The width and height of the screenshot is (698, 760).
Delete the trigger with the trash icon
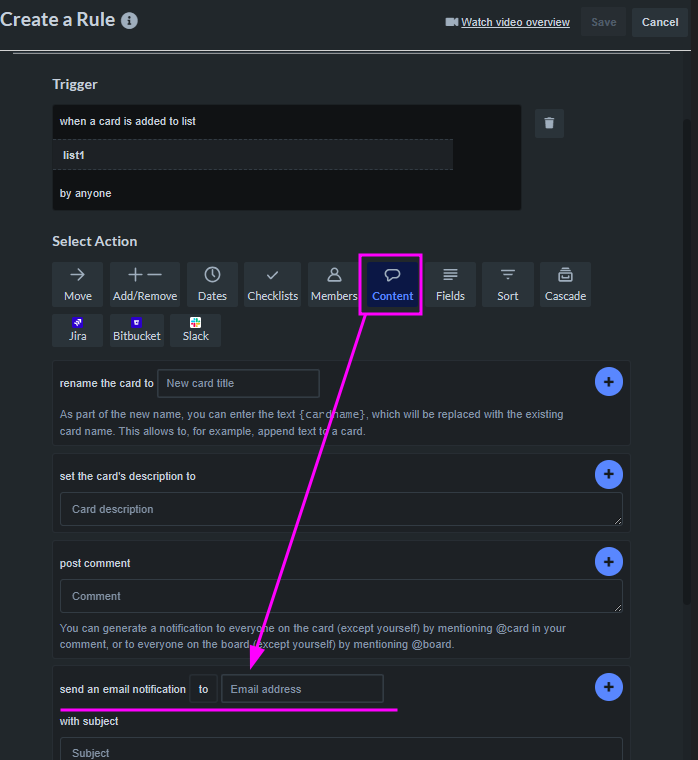[x=549, y=123]
